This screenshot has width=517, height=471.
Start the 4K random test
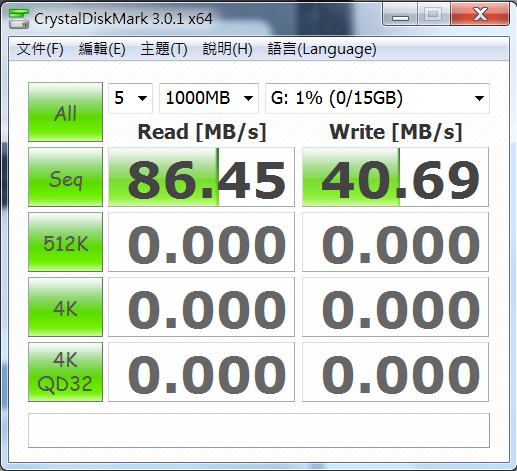coord(65,307)
